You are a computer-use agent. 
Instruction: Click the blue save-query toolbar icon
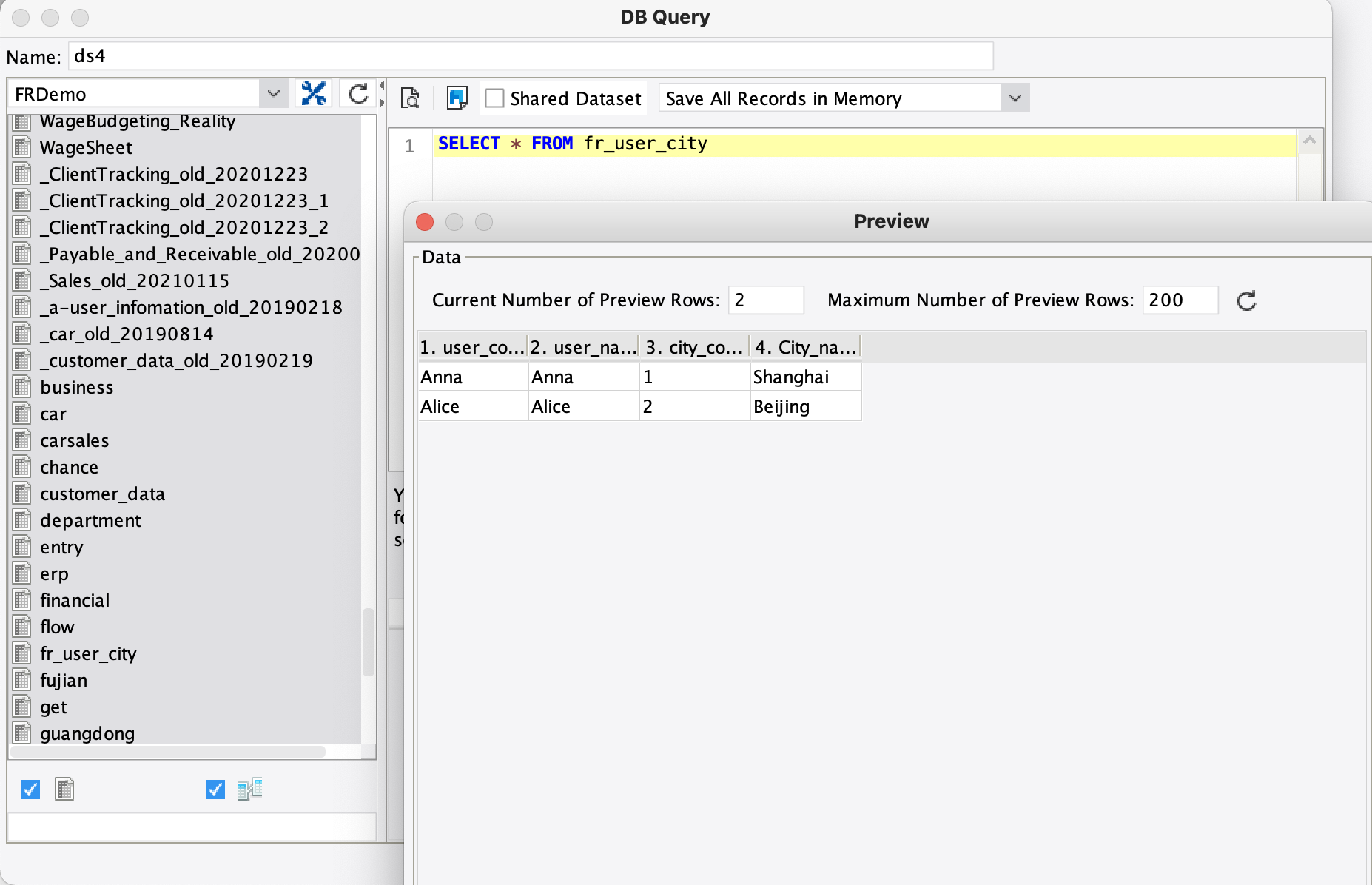[x=457, y=98]
